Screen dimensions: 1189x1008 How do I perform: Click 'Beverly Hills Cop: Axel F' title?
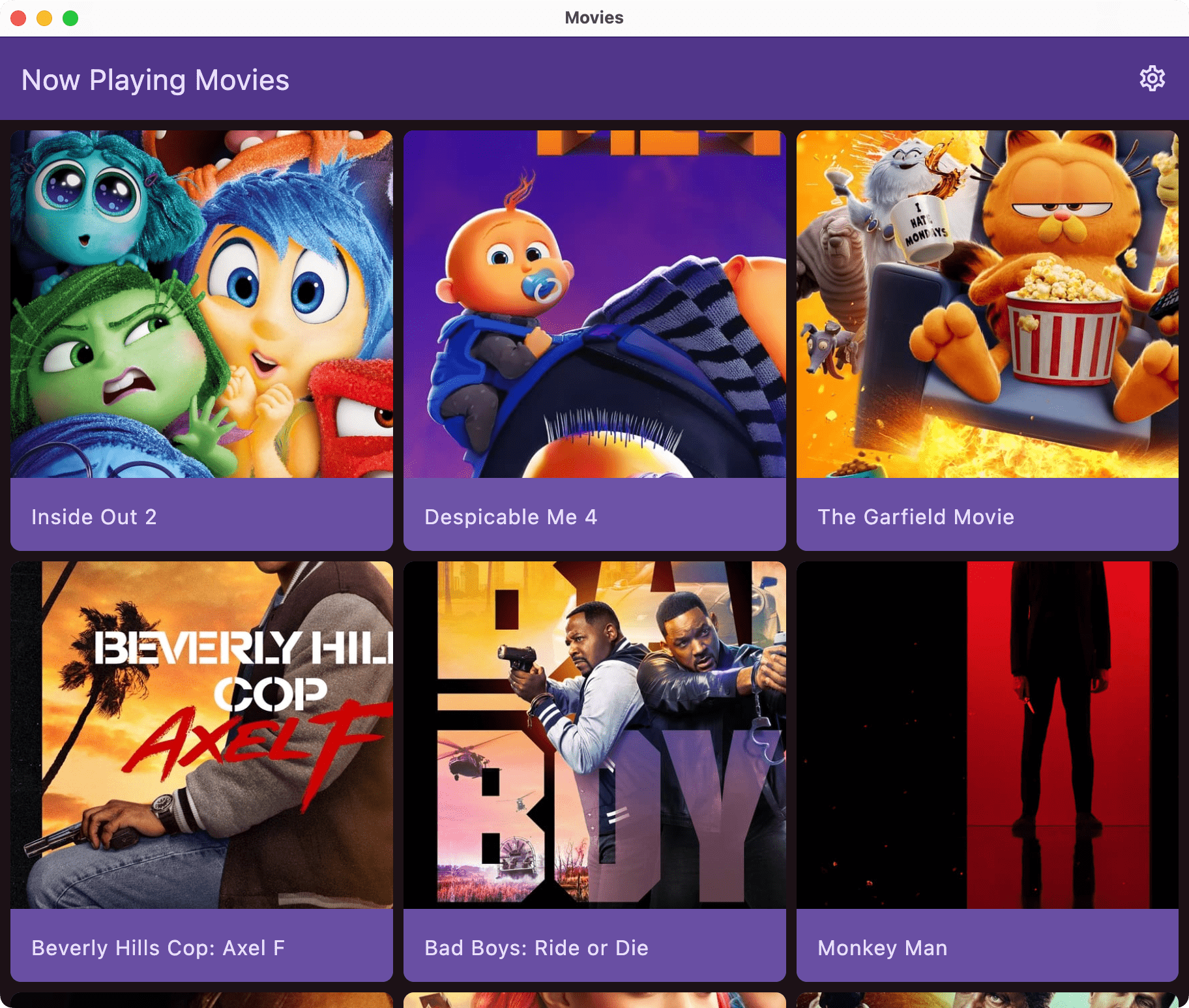point(158,948)
